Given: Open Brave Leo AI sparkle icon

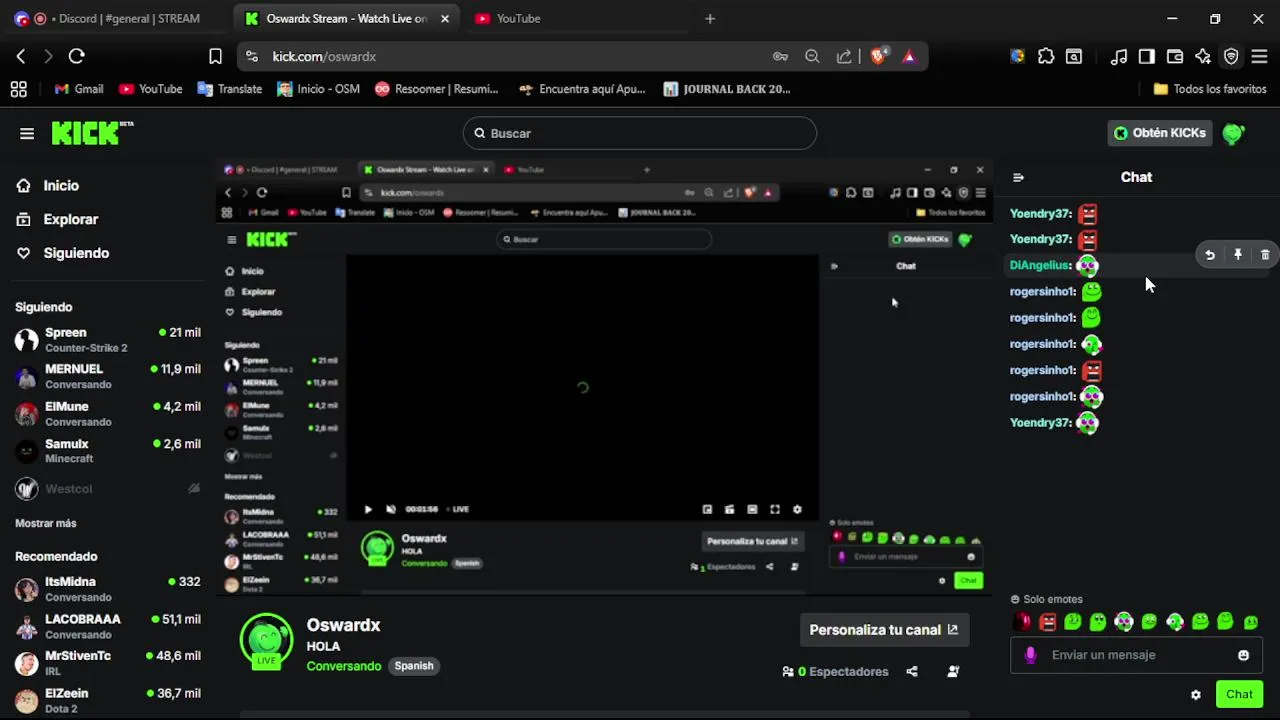Looking at the screenshot, I should [1203, 57].
